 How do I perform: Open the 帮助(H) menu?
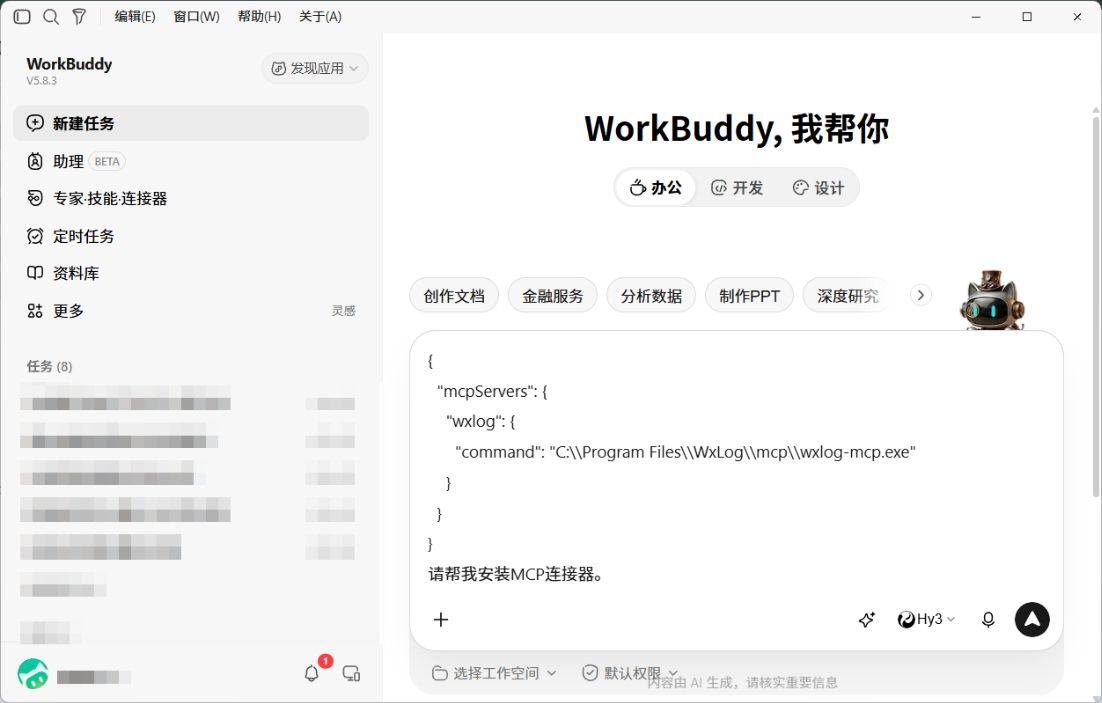pyautogui.click(x=259, y=16)
